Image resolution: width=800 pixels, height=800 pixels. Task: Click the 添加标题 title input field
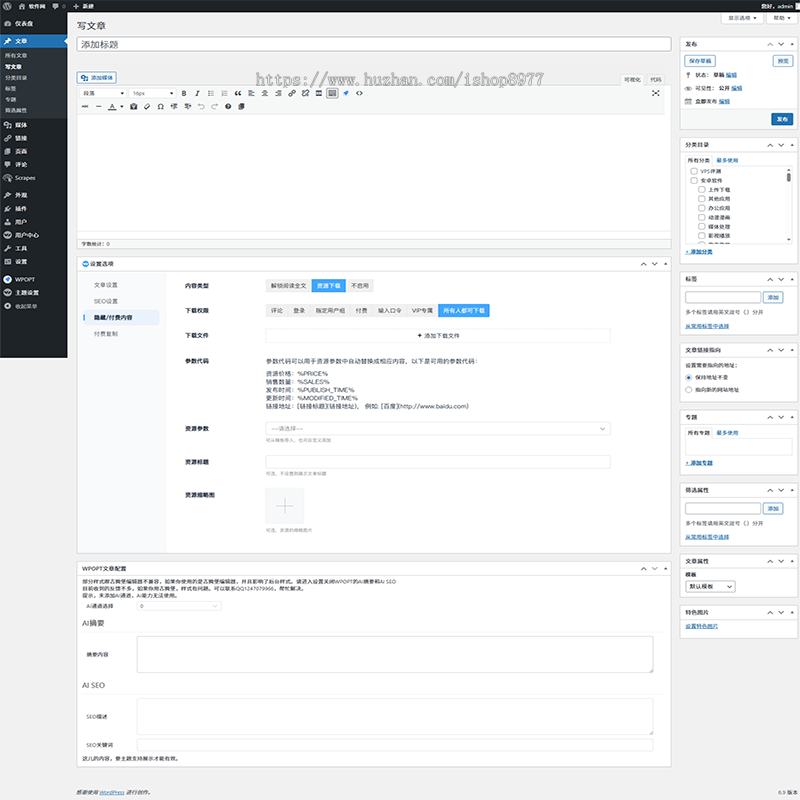click(374, 44)
